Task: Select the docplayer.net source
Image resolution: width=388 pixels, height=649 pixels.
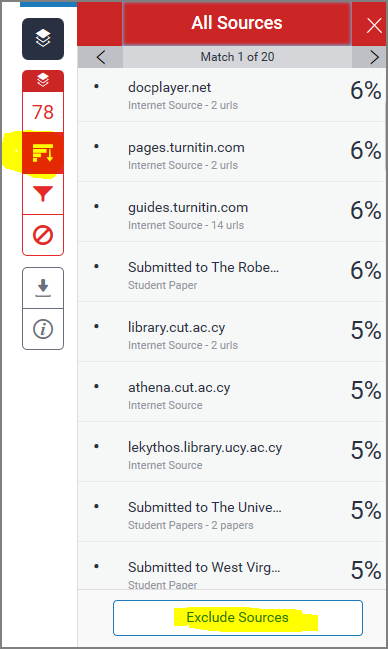Action: click(x=232, y=95)
